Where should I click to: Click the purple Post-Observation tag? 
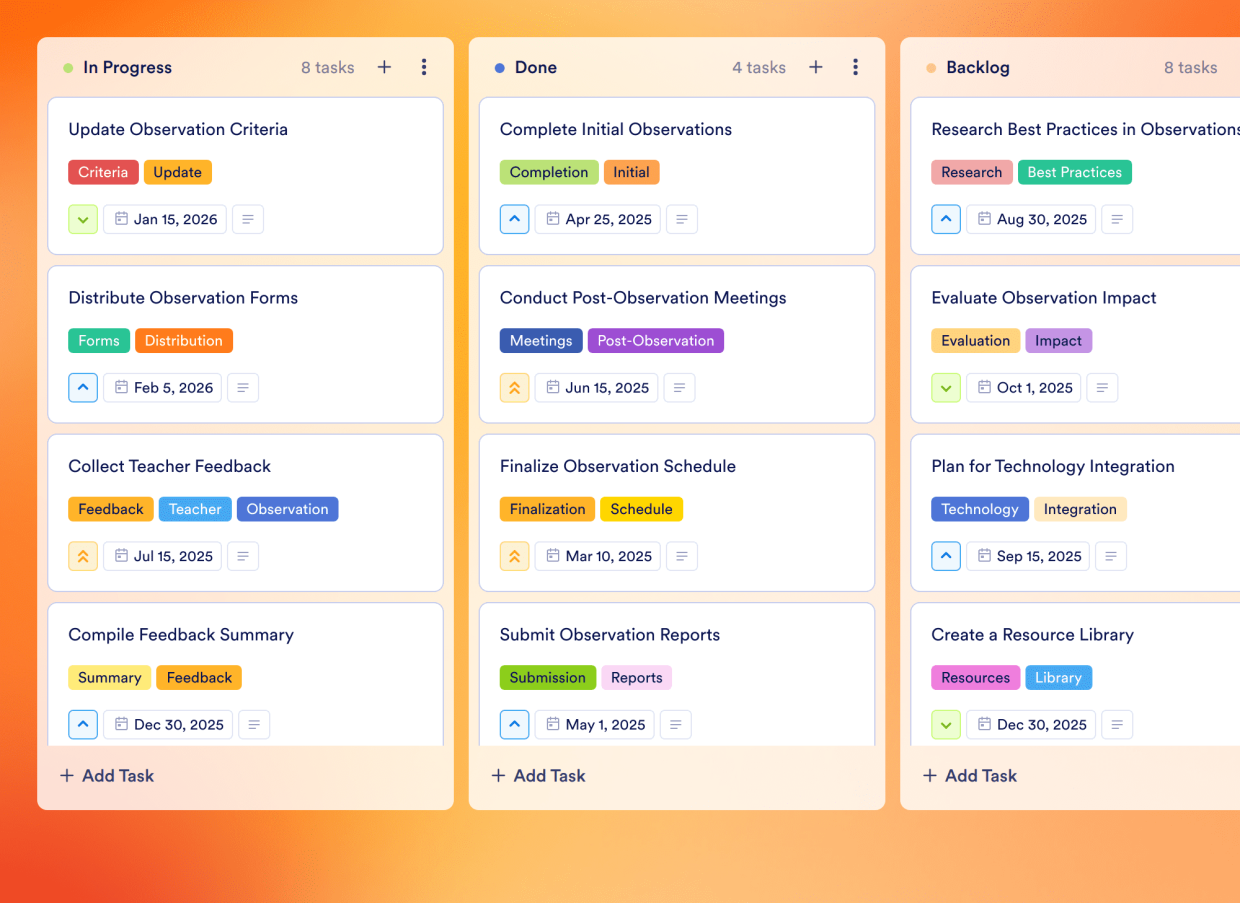pos(655,341)
